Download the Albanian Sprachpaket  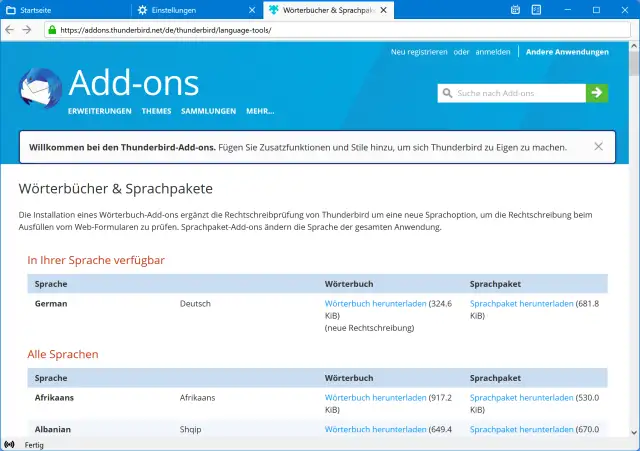pyautogui.click(x=522, y=429)
